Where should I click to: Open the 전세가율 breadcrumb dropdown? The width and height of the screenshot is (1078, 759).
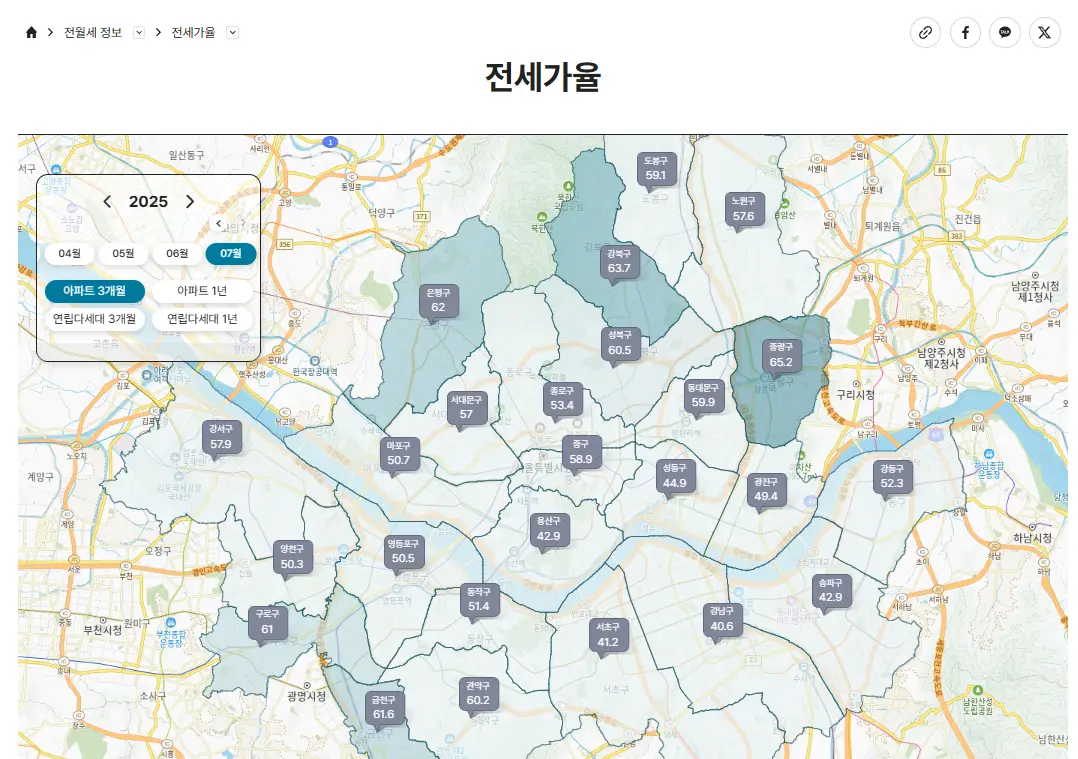pos(232,31)
